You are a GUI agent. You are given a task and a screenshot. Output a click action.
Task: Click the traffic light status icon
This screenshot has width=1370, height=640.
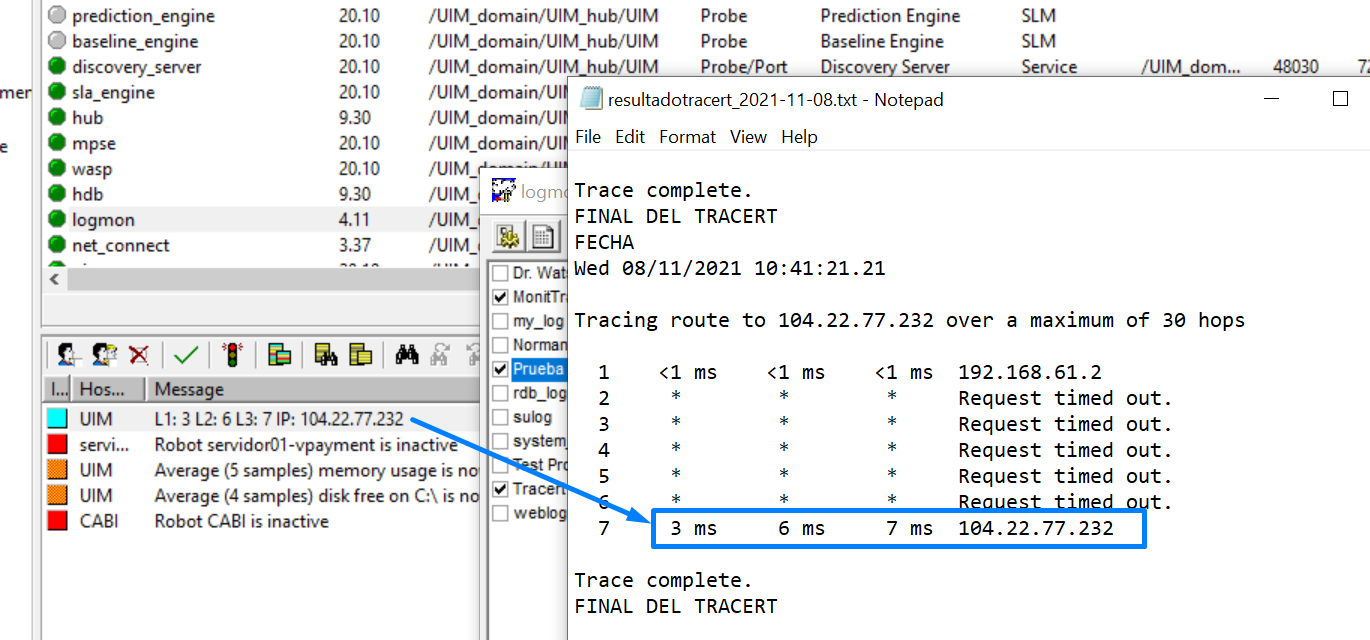tap(231, 355)
